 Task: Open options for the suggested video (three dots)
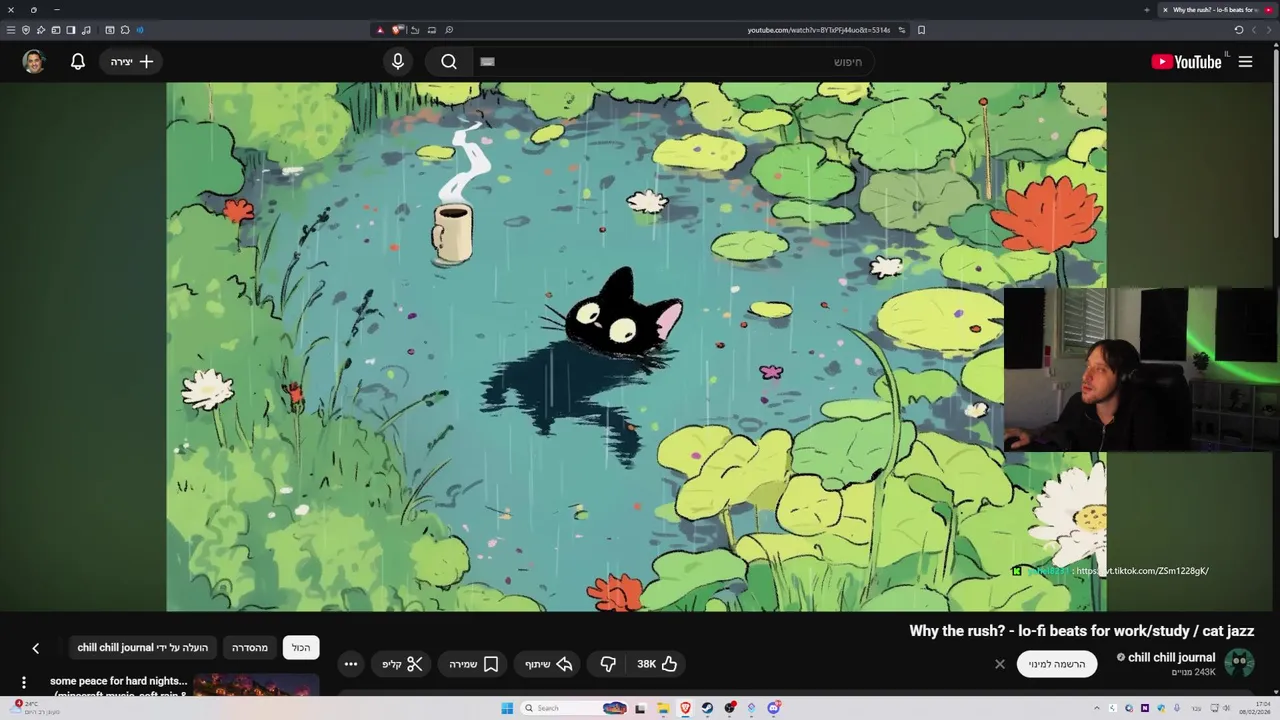pos(24,683)
